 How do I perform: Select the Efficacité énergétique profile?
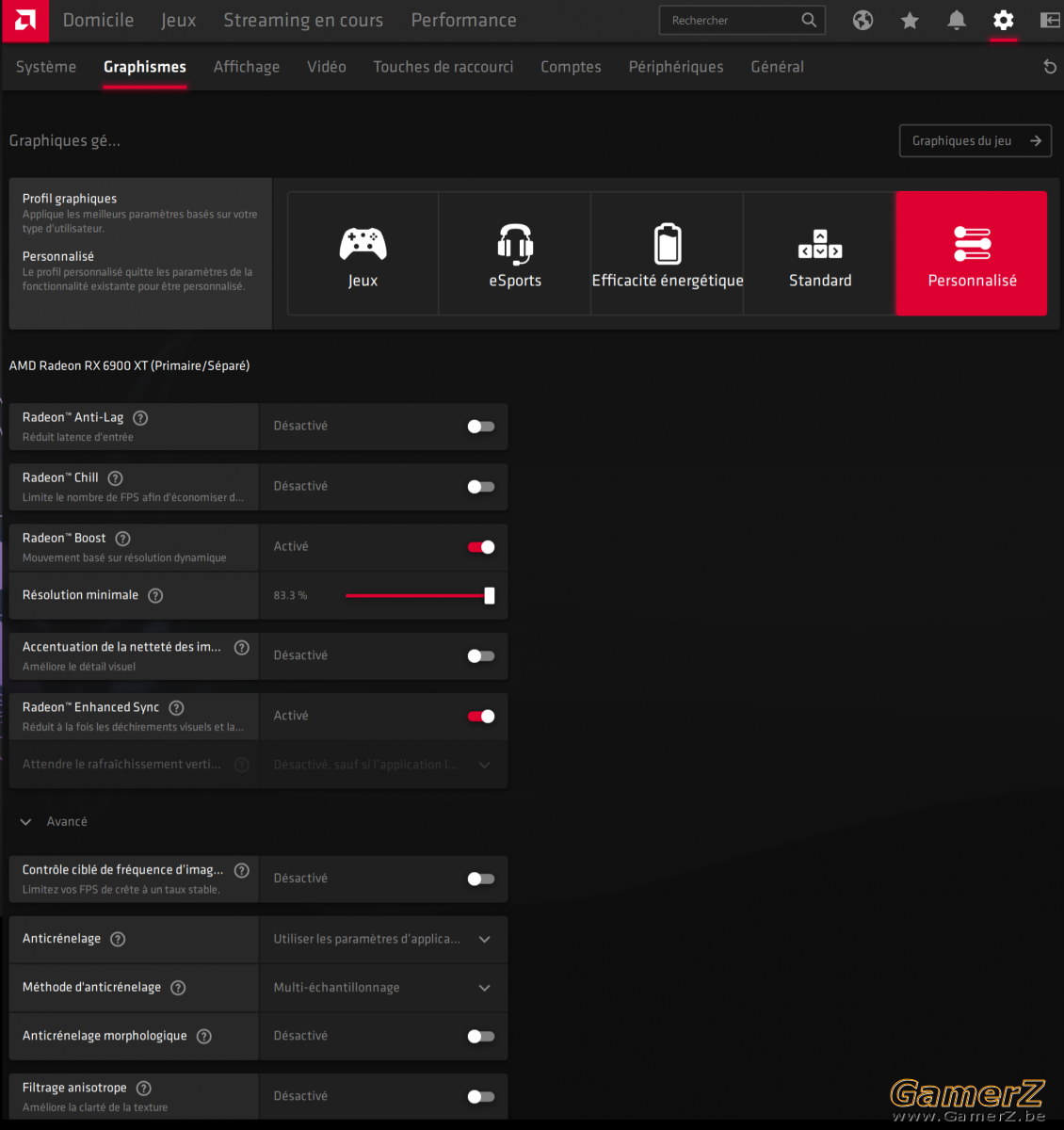click(x=668, y=253)
